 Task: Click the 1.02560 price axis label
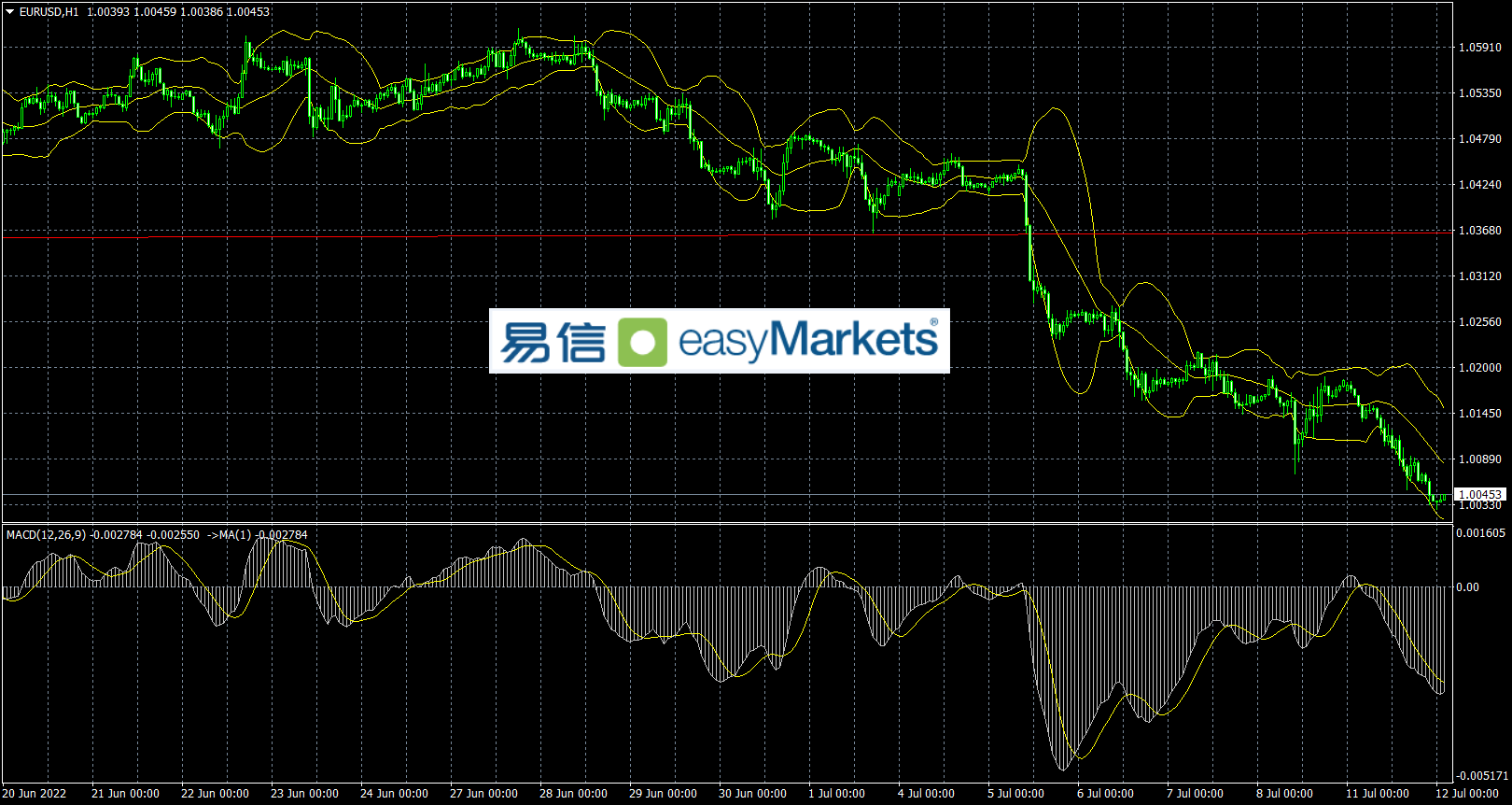coord(1480,322)
